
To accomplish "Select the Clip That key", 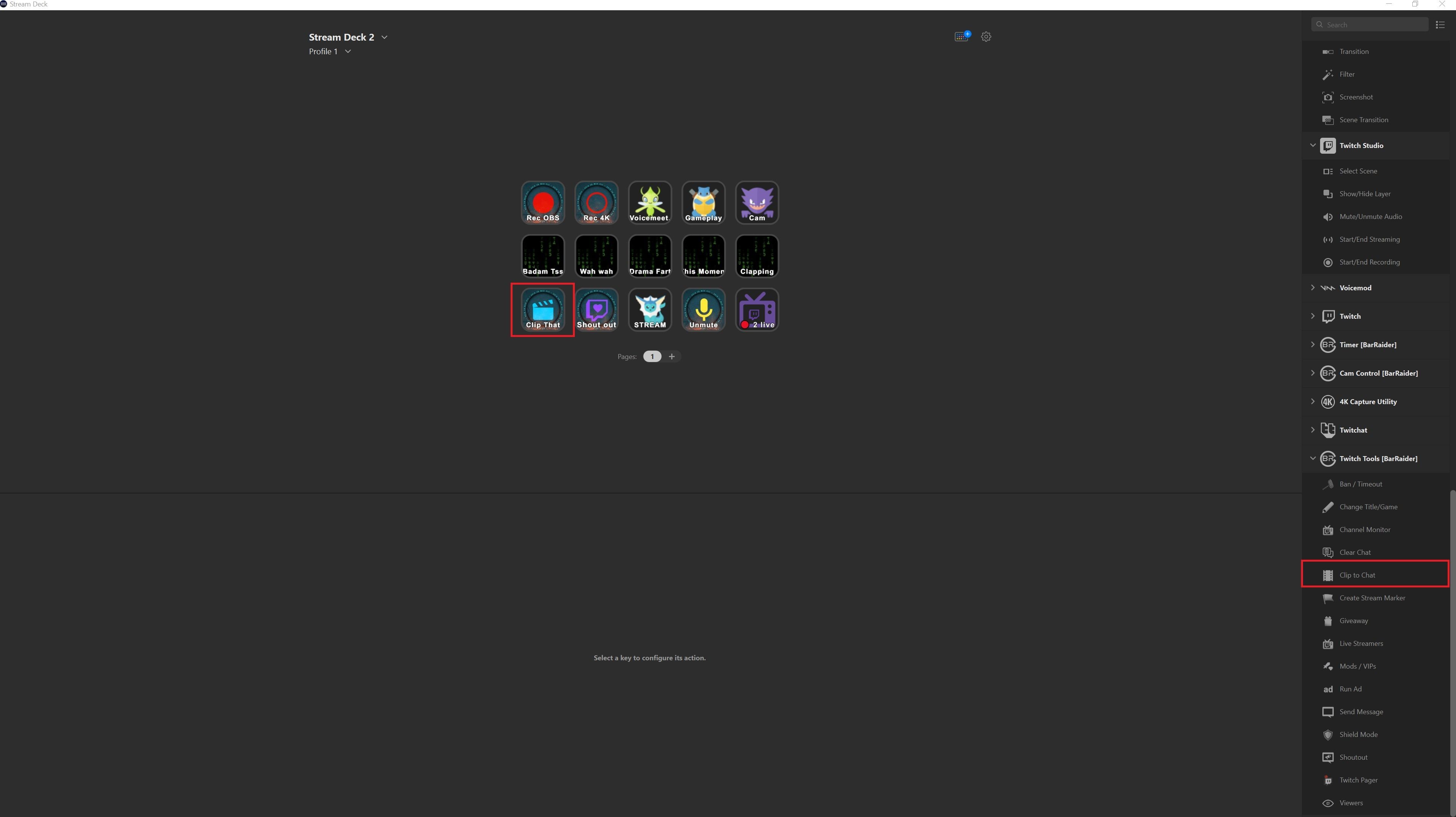I will pyautogui.click(x=543, y=310).
